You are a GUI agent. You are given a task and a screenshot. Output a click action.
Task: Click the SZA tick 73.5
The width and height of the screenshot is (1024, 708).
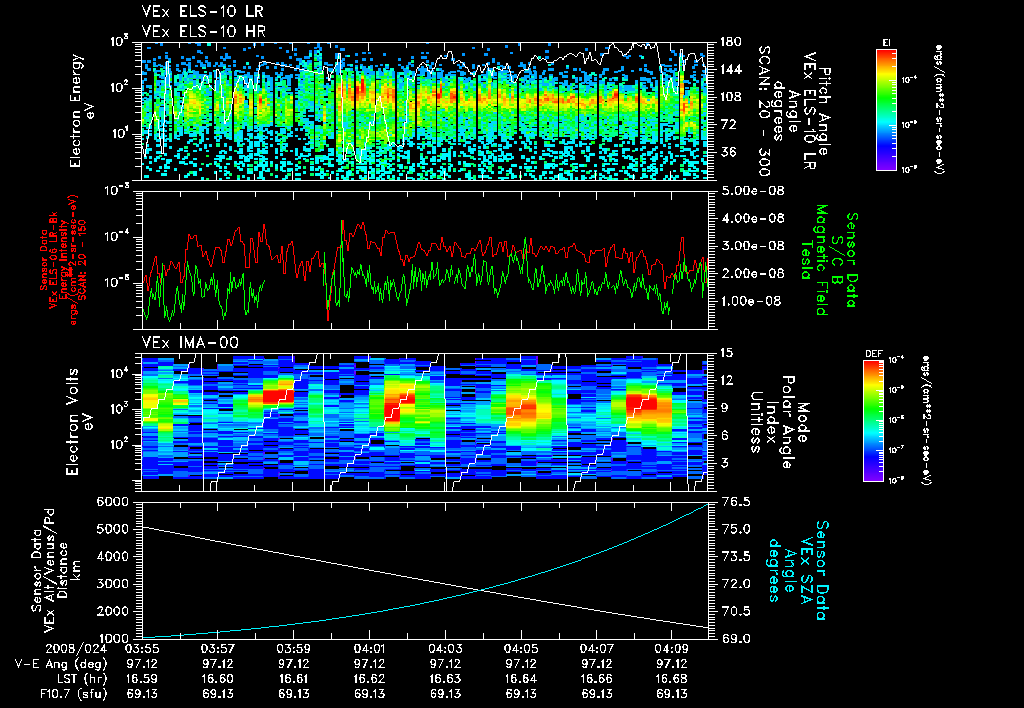[734, 556]
